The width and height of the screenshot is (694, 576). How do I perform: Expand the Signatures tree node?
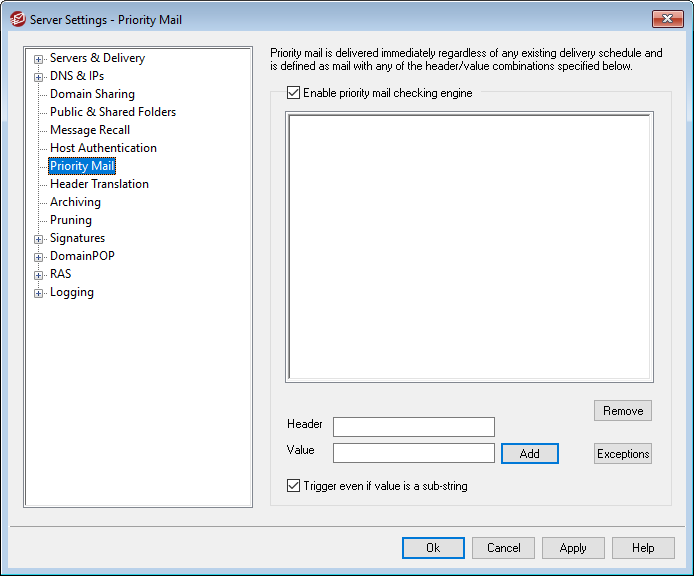tap(39, 239)
